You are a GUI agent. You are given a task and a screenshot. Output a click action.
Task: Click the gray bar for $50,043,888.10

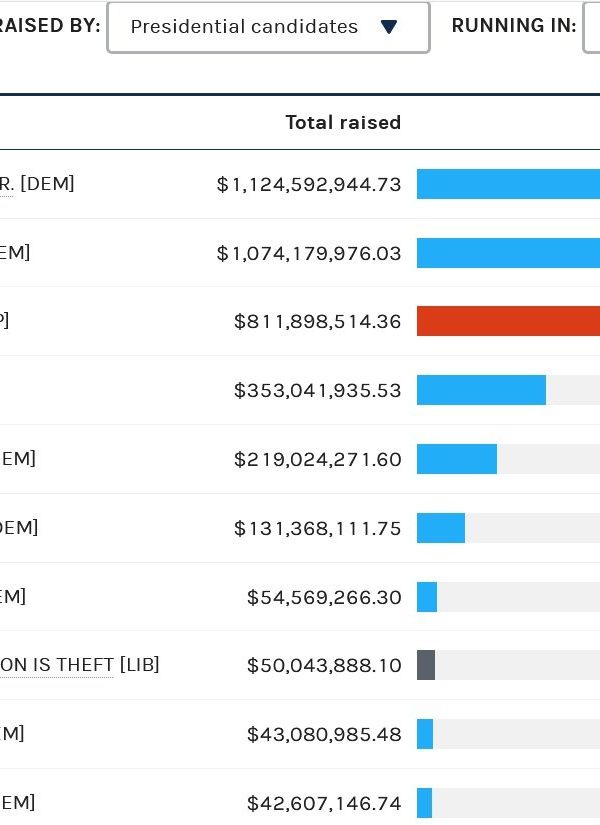(426, 665)
